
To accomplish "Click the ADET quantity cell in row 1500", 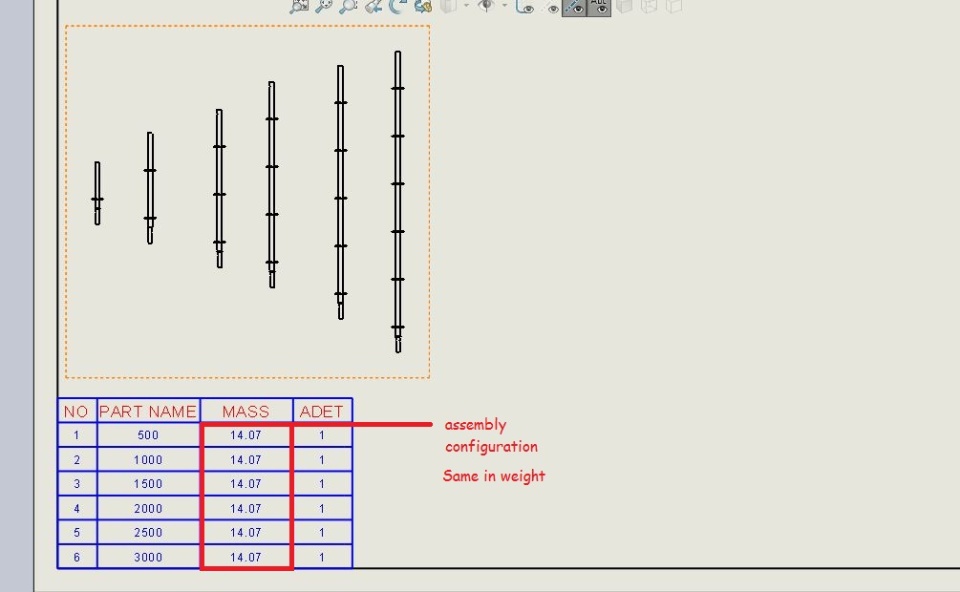I will [x=322, y=484].
